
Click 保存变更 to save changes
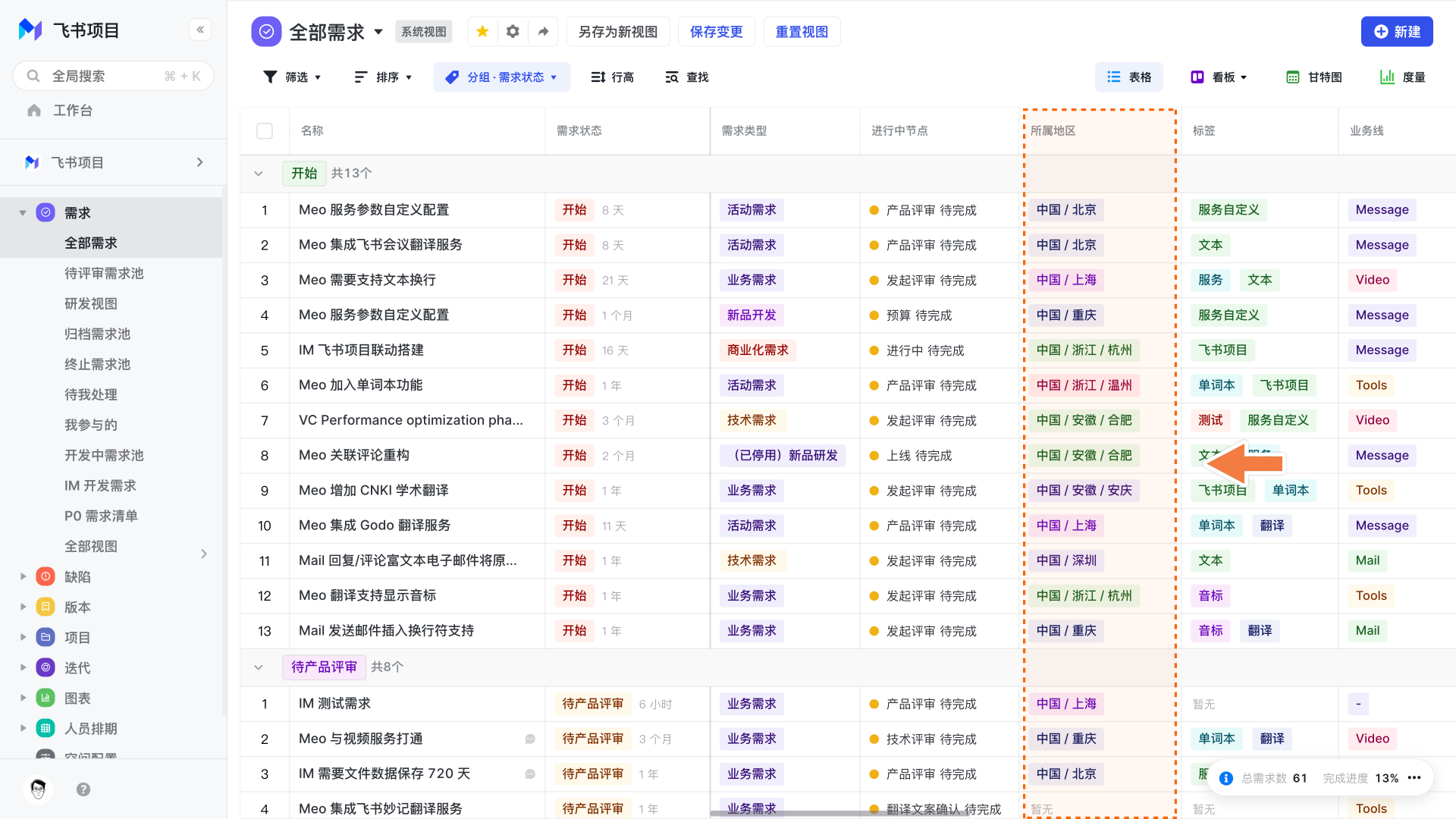point(717,31)
